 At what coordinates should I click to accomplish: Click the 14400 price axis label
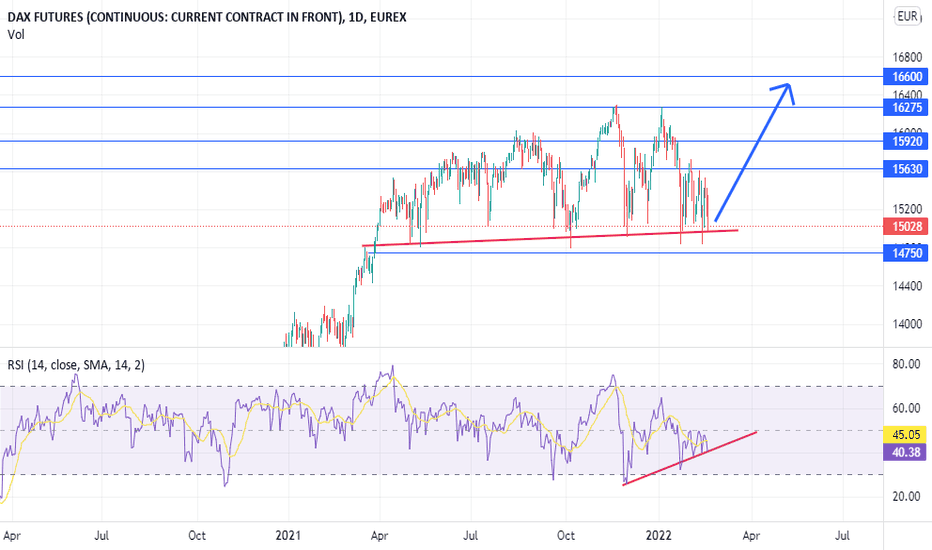(x=907, y=286)
